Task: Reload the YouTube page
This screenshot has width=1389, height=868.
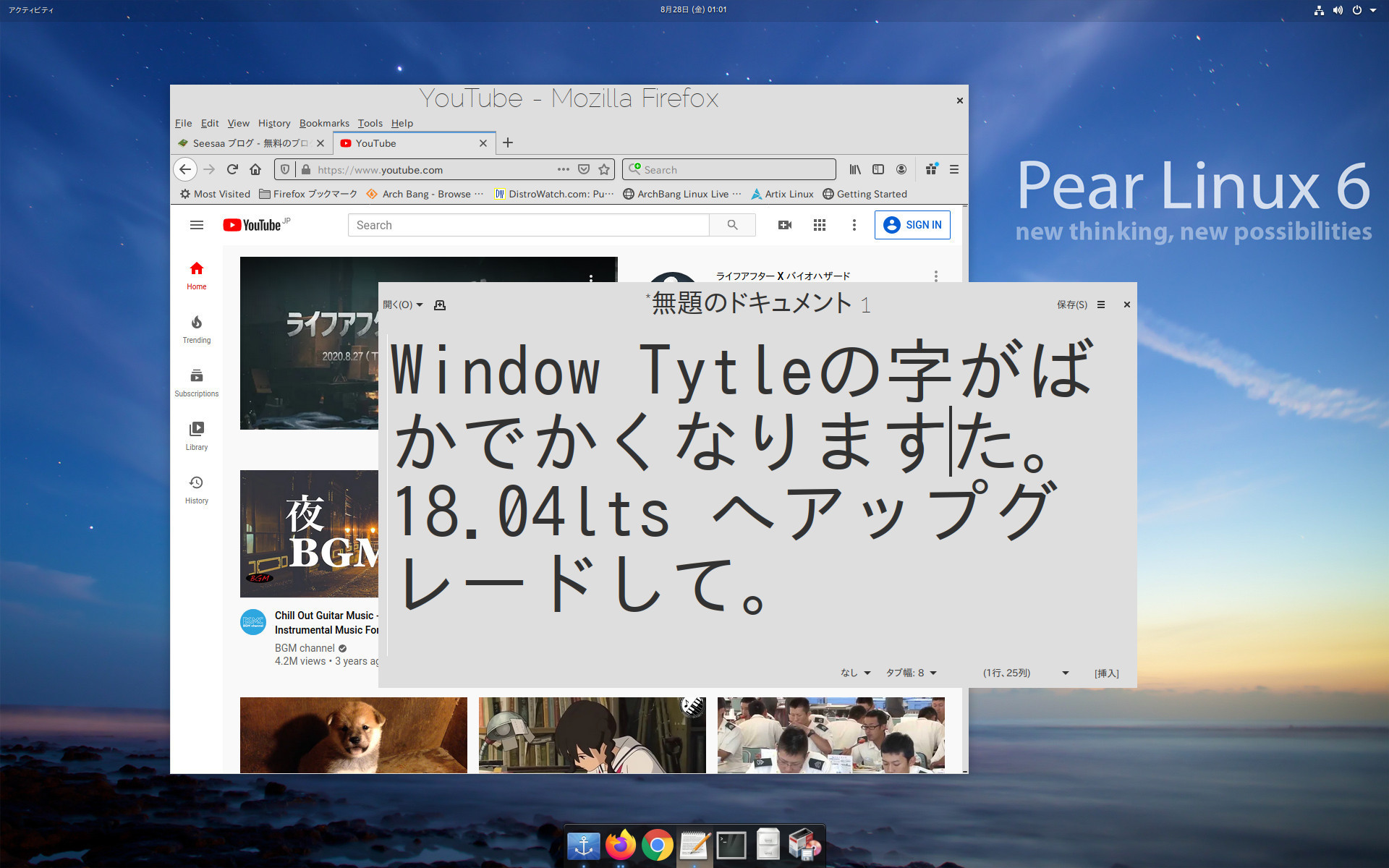Action: point(232,169)
